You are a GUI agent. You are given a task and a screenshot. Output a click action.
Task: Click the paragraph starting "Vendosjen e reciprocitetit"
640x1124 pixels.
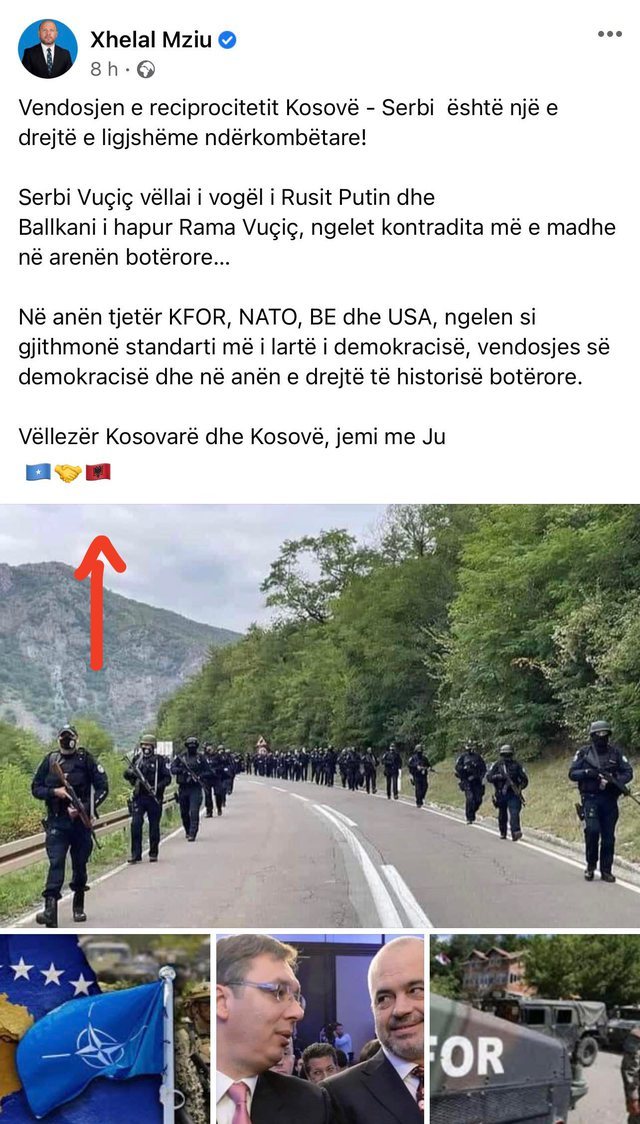coord(288,122)
